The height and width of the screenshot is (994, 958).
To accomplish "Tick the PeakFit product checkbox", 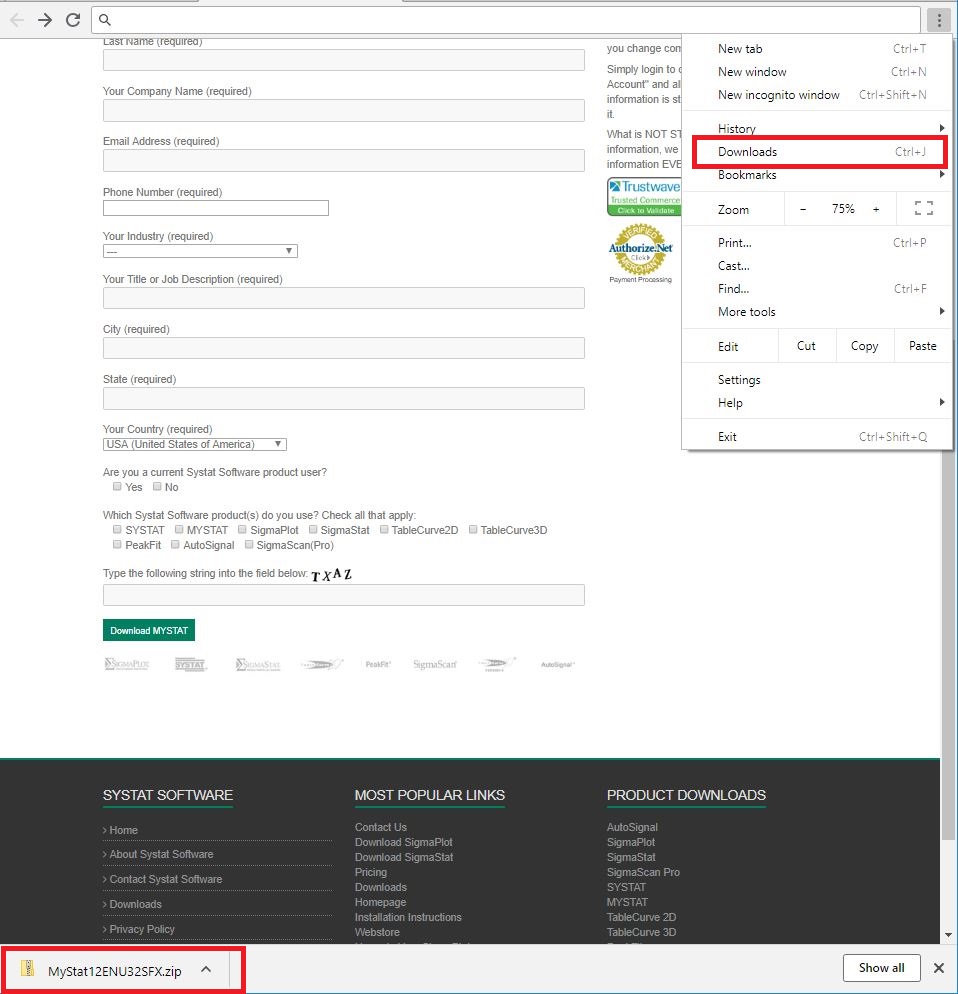I will pyautogui.click(x=117, y=545).
